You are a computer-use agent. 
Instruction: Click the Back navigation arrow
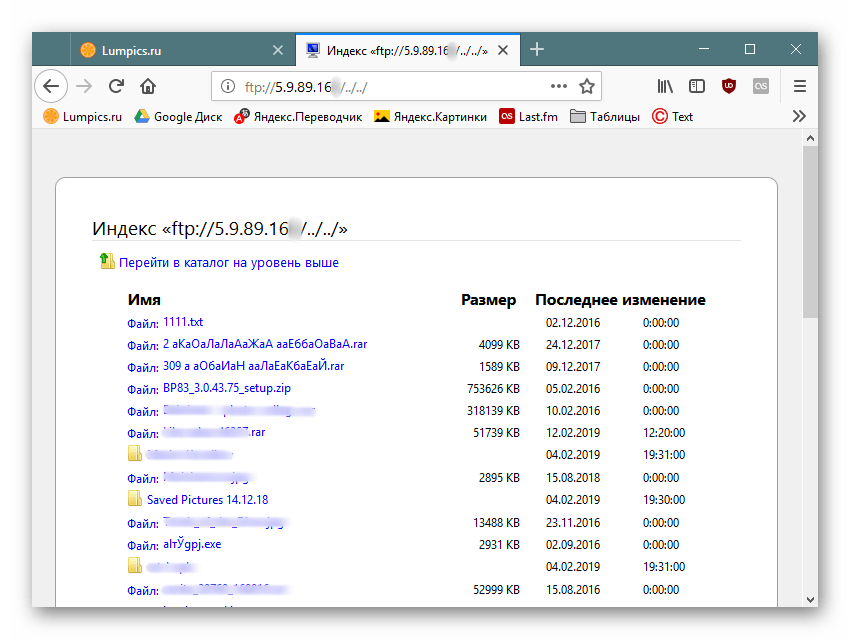tap(51, 86)
